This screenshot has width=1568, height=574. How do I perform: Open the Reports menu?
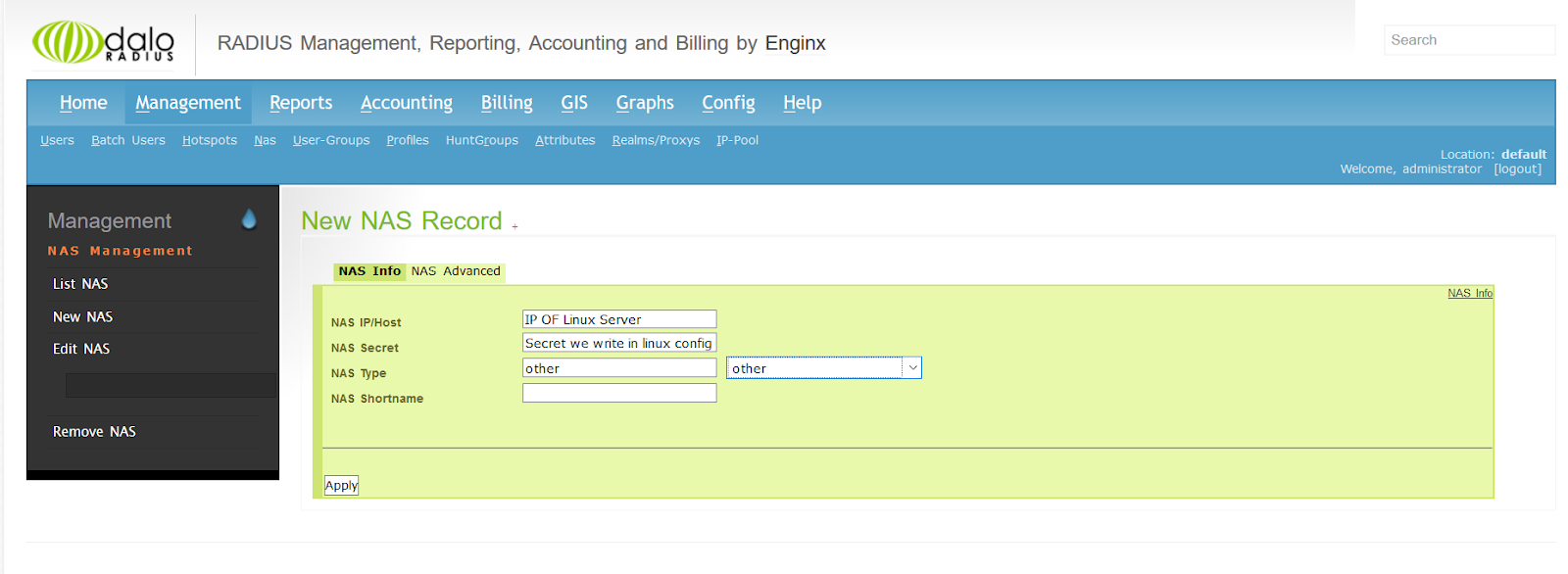pyautogui.click(x=301, y=103)
